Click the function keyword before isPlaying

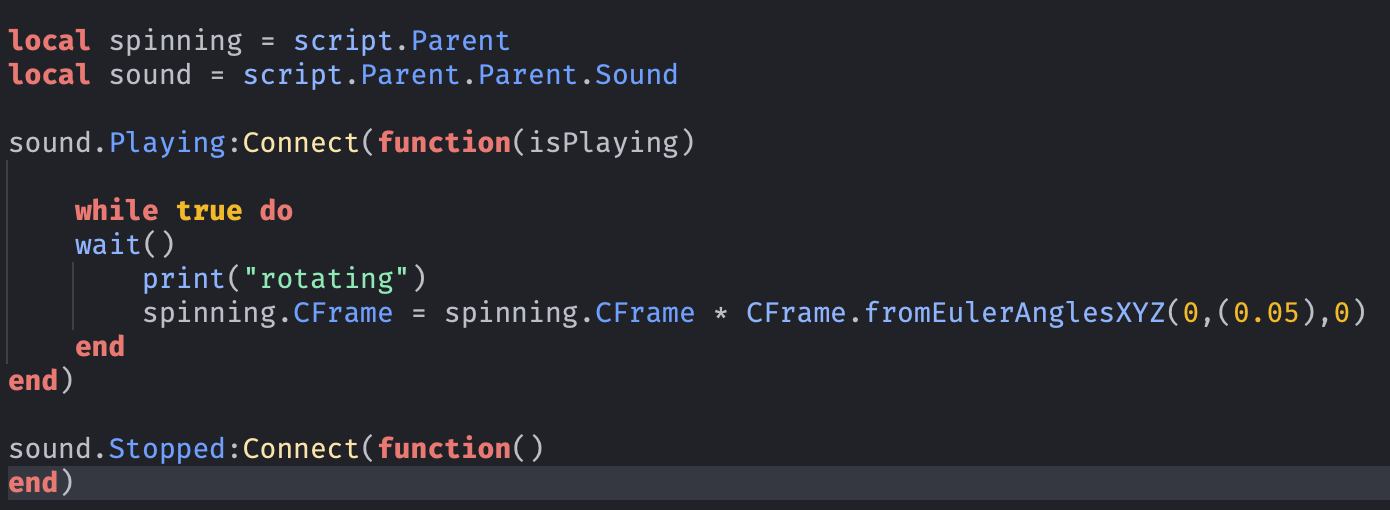(444, 143)
